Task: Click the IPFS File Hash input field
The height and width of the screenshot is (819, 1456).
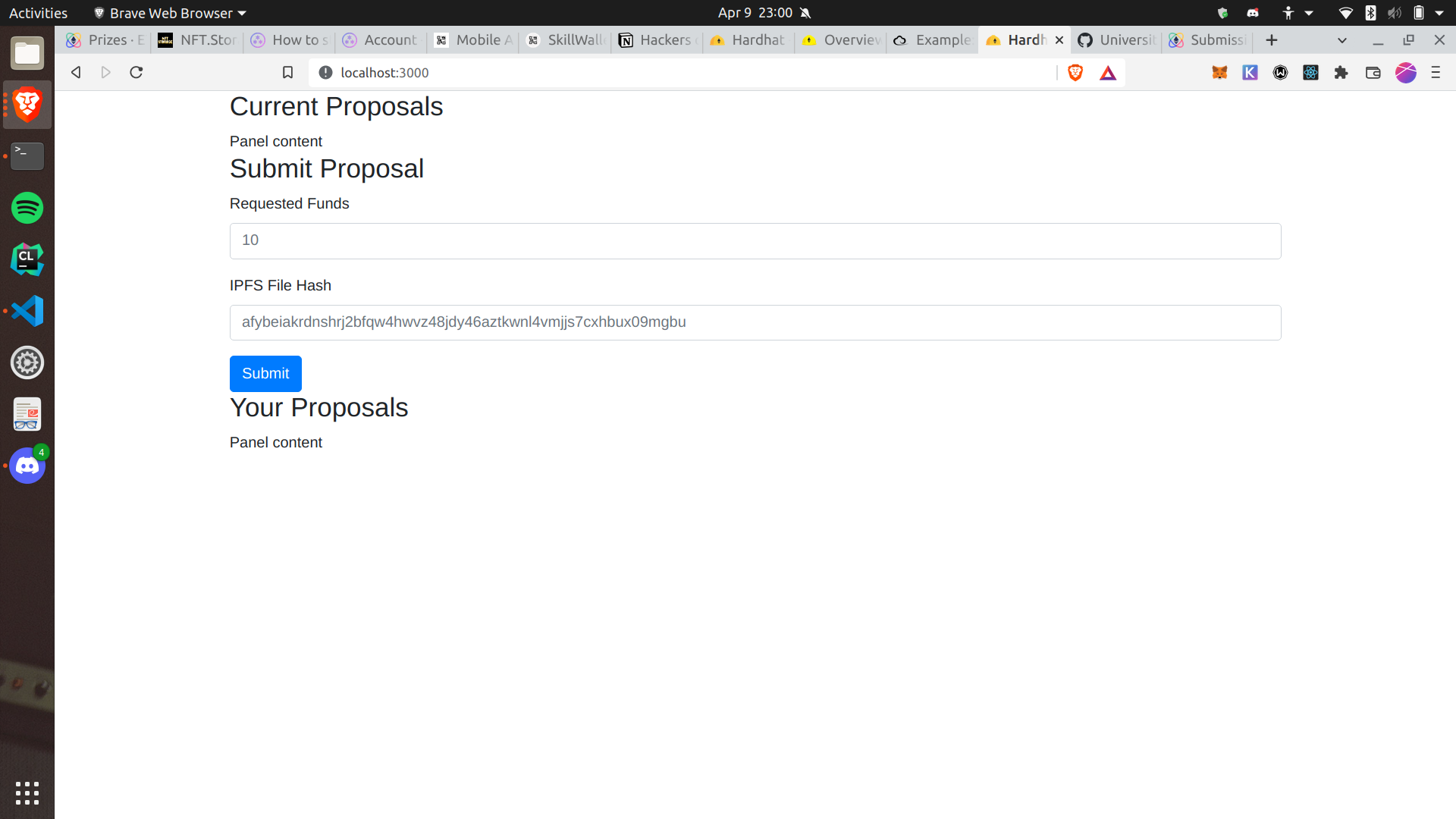Action: click(x=755, y=322)
